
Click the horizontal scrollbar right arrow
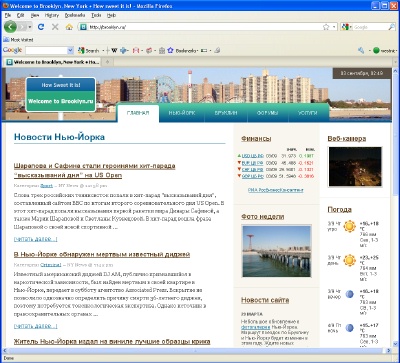tap(389, 351)
